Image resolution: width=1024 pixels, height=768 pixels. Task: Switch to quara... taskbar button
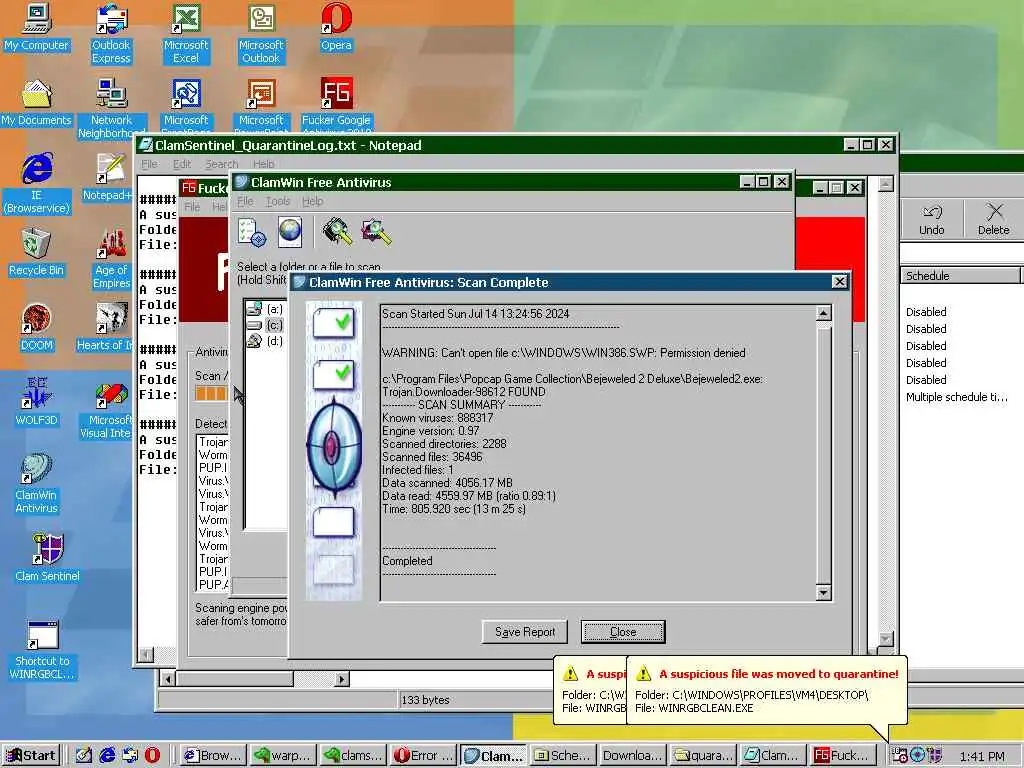point(703,756)
